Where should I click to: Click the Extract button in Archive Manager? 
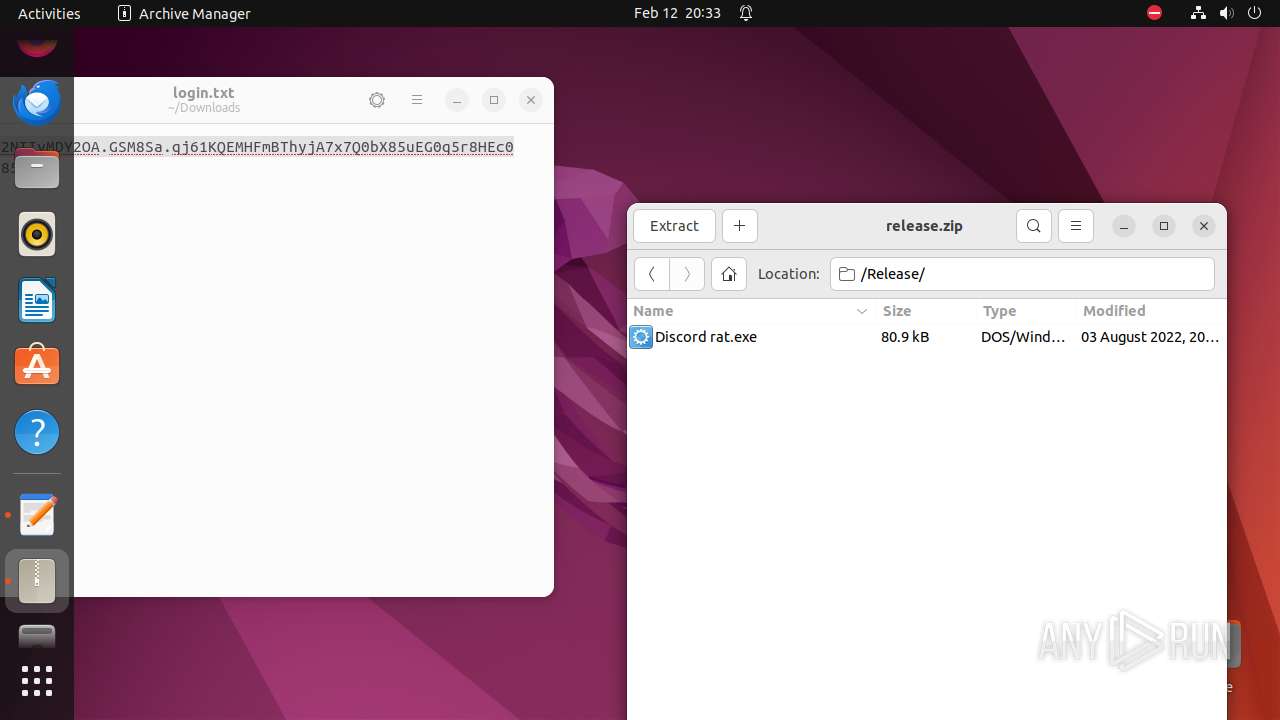674,226
